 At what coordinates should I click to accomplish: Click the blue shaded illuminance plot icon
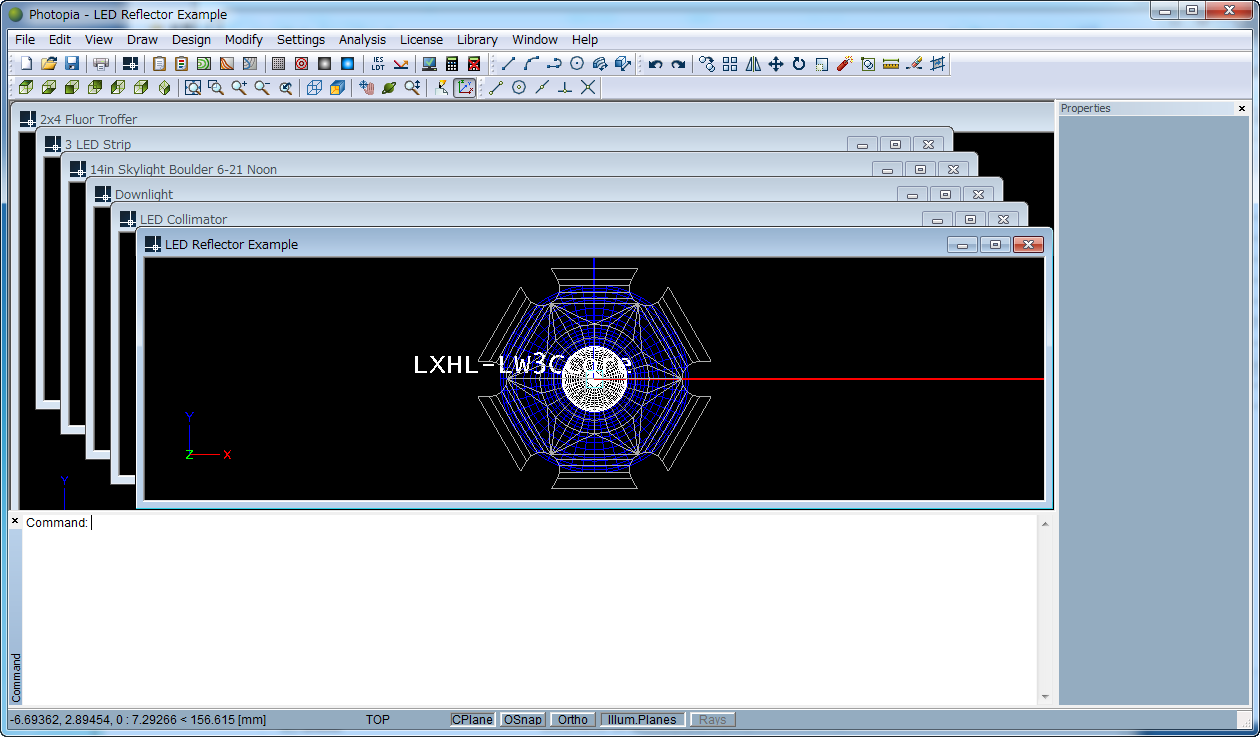tap(347, 64)
